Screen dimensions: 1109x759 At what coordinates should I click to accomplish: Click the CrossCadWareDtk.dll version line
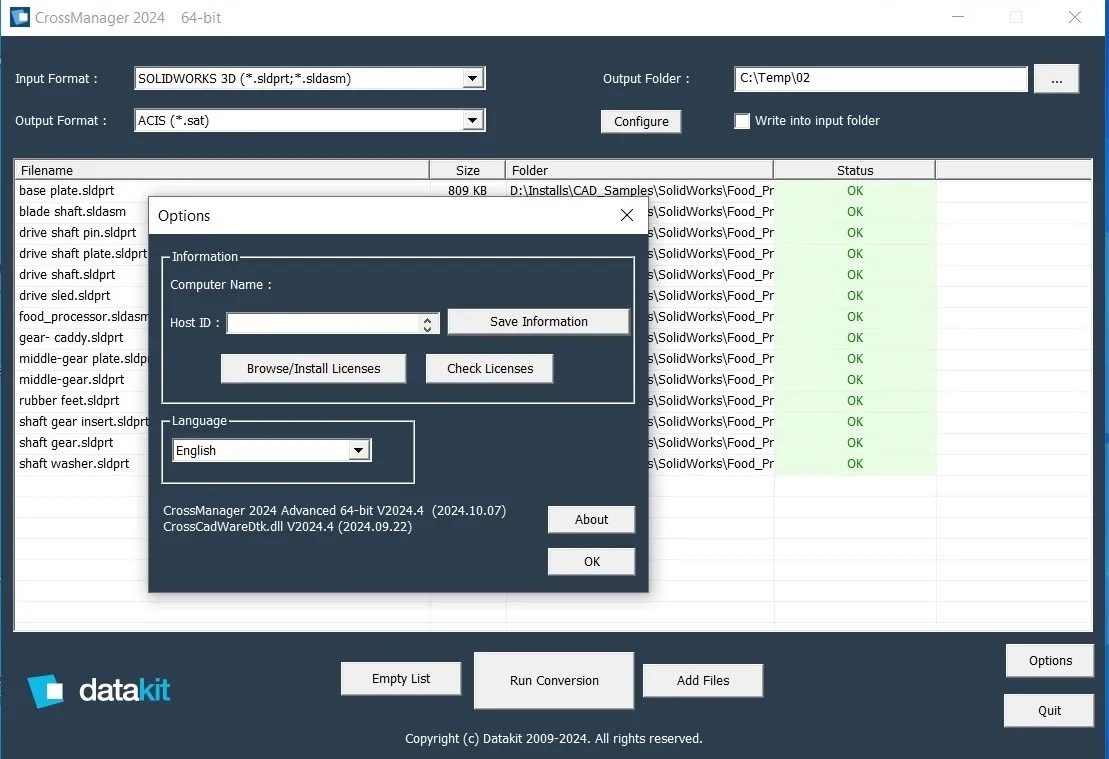pos(287,526)
